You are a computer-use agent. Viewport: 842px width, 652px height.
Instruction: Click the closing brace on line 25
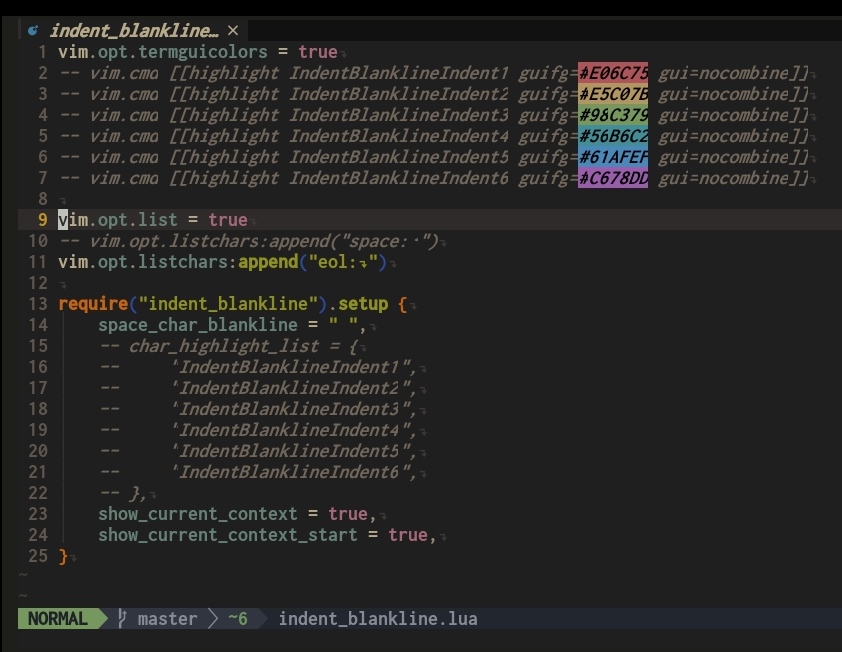(x=62, y=556)
